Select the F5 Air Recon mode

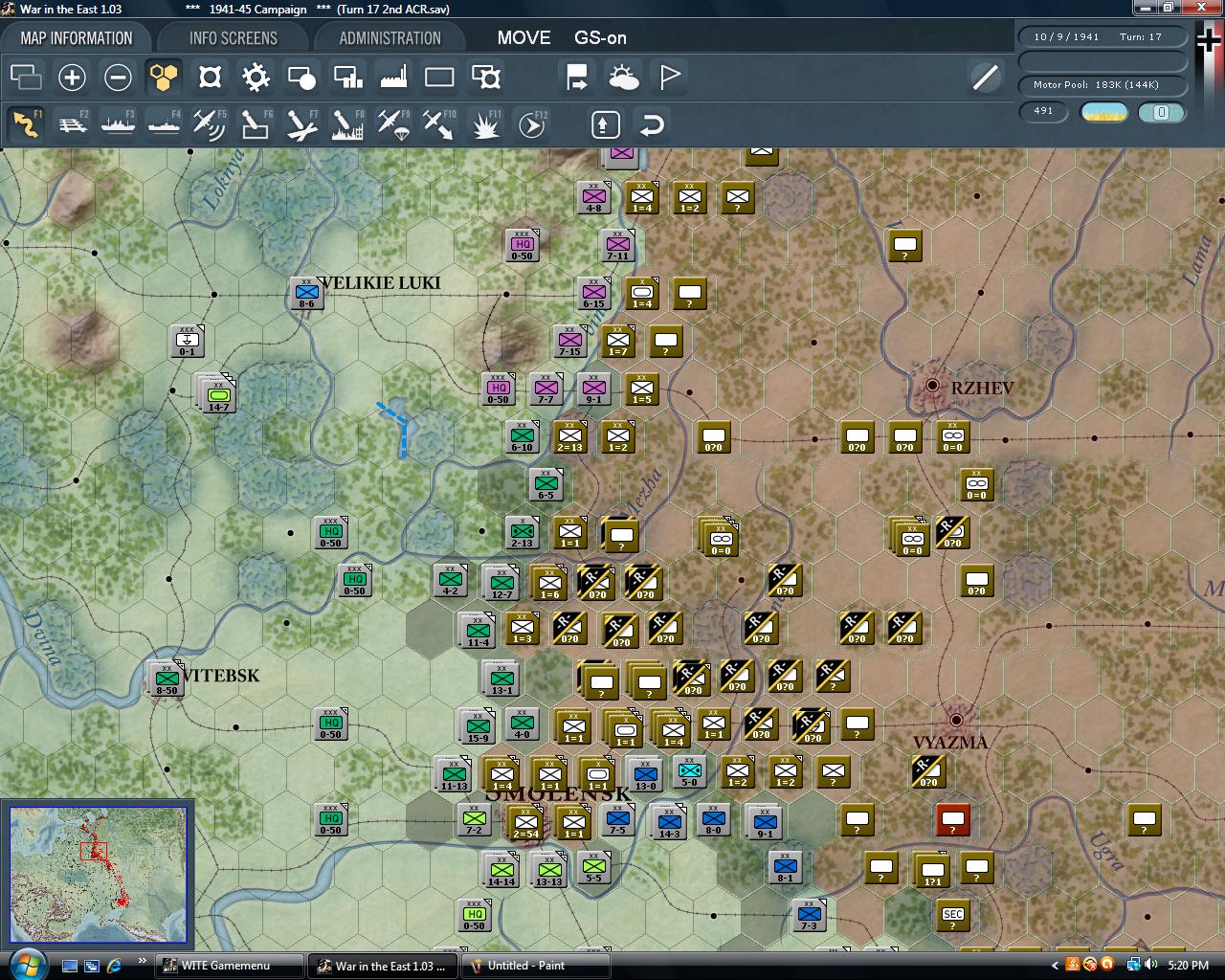[x=210, y=124]
